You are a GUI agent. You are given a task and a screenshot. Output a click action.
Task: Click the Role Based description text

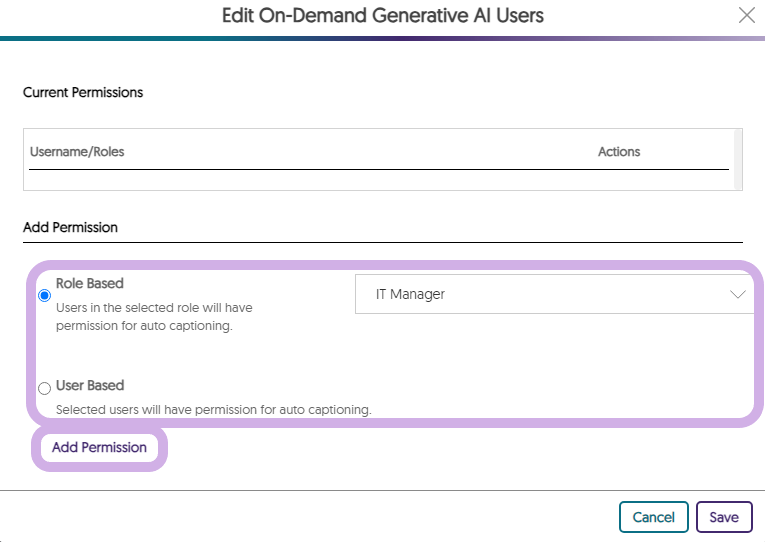[154, 317]
